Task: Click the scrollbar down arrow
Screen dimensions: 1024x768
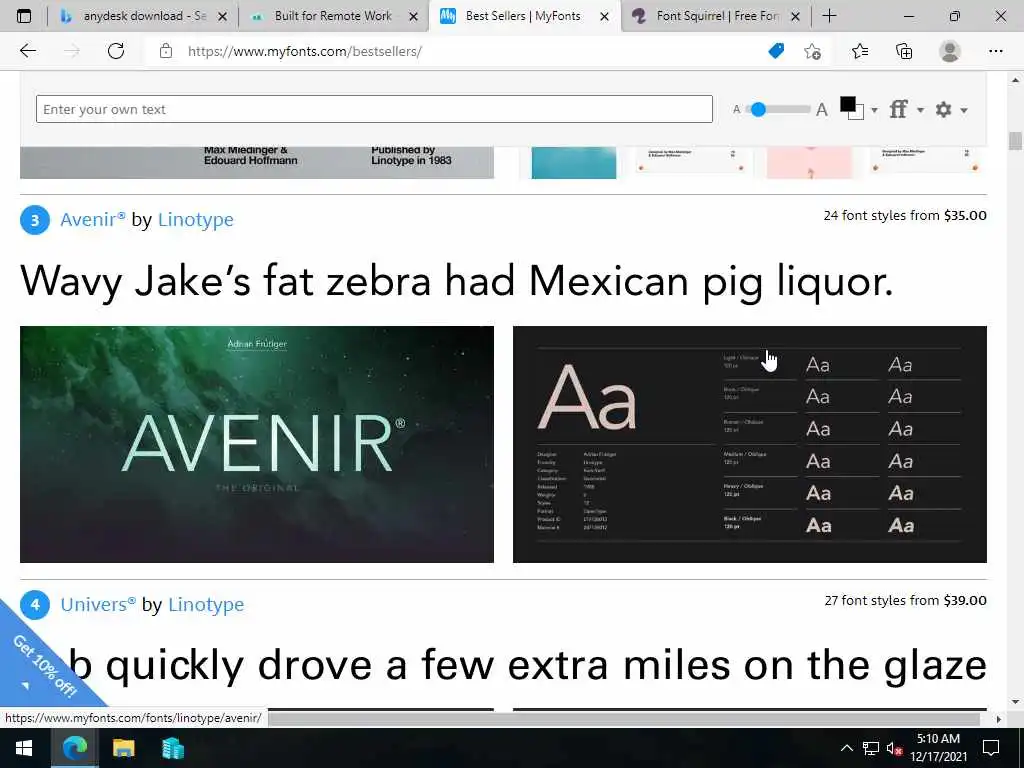Action: pyautogui.click(x=1014, y=701)
